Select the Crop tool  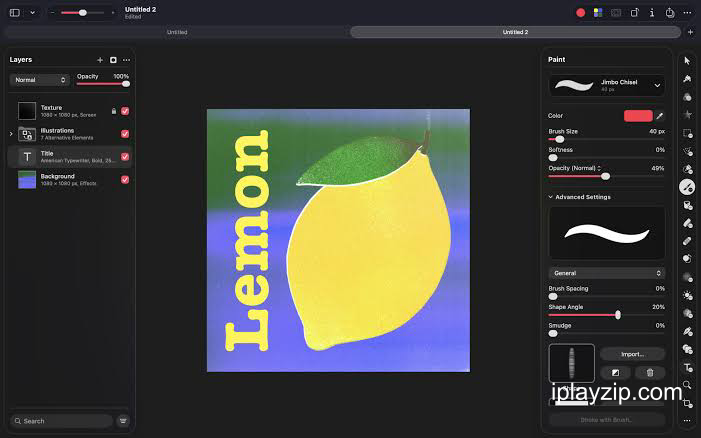click(x=687, y=403)
